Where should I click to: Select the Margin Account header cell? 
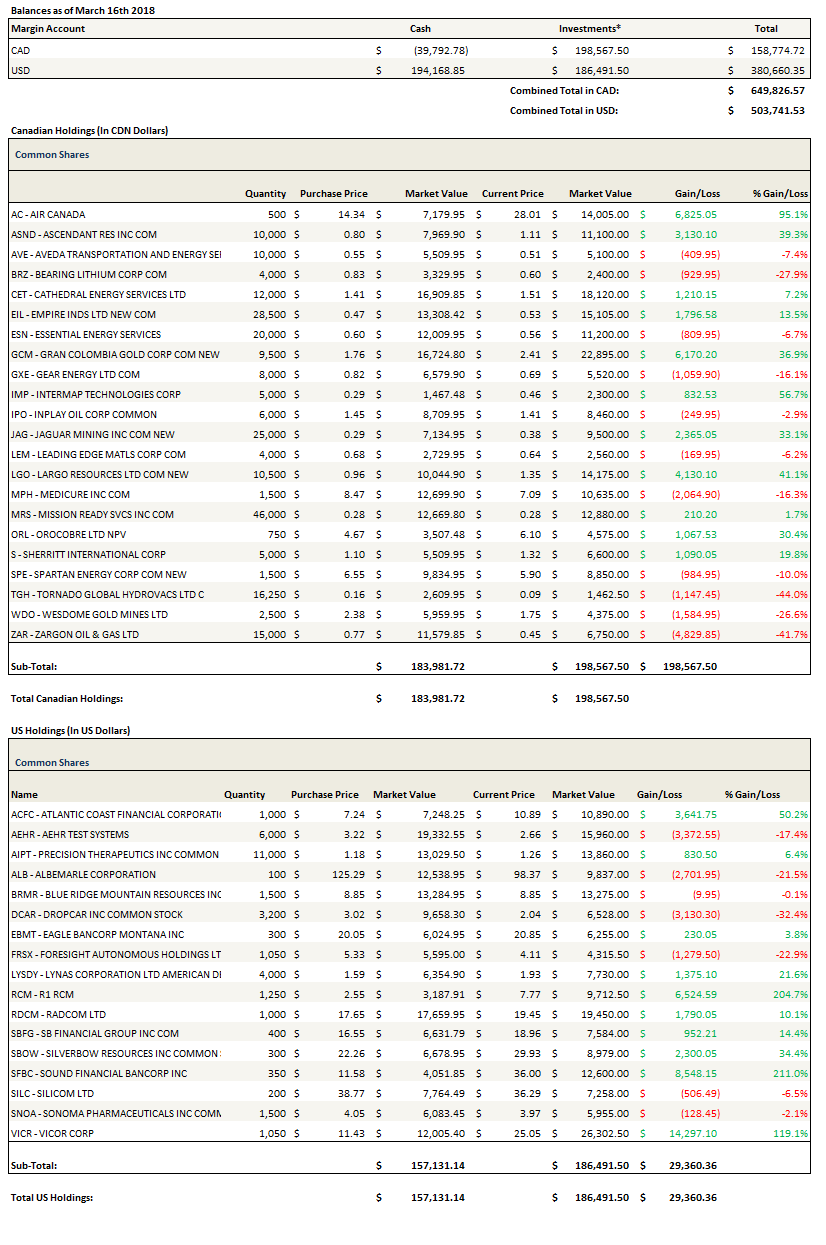coord(47,29)
